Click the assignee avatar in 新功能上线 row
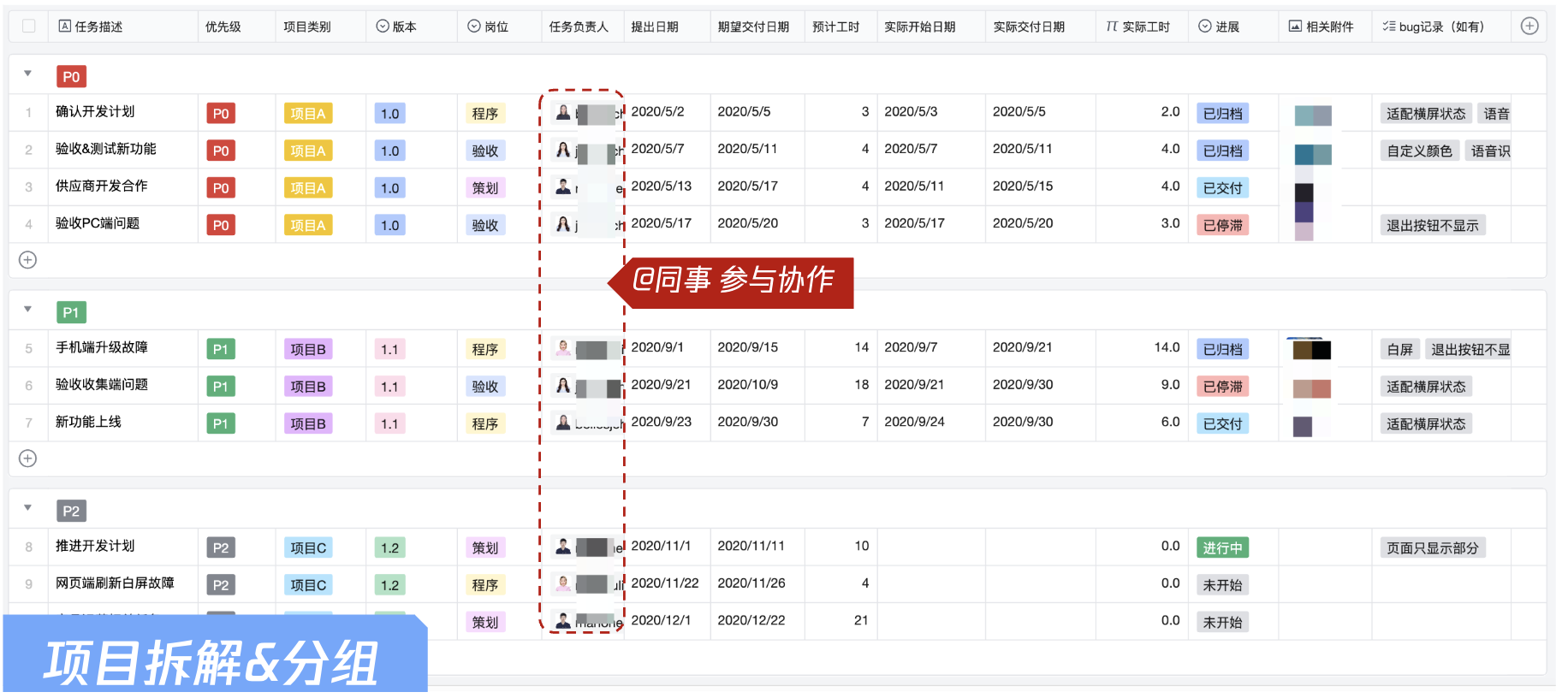This screenshot has width=1568, height=698. click(563, 423)
